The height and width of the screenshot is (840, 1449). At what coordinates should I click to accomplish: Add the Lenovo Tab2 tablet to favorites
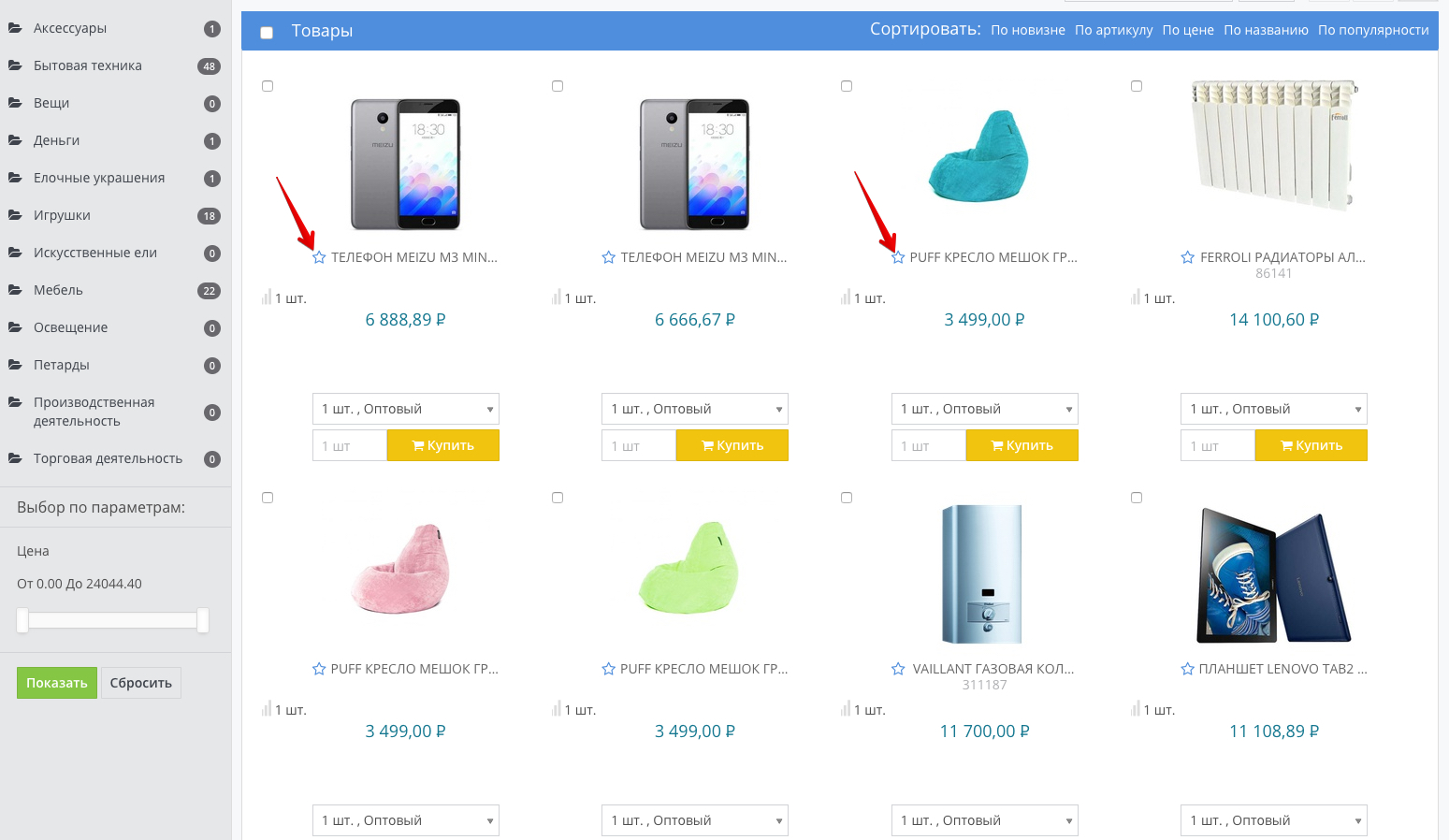pyautogui.click(x=1187, y=669)
